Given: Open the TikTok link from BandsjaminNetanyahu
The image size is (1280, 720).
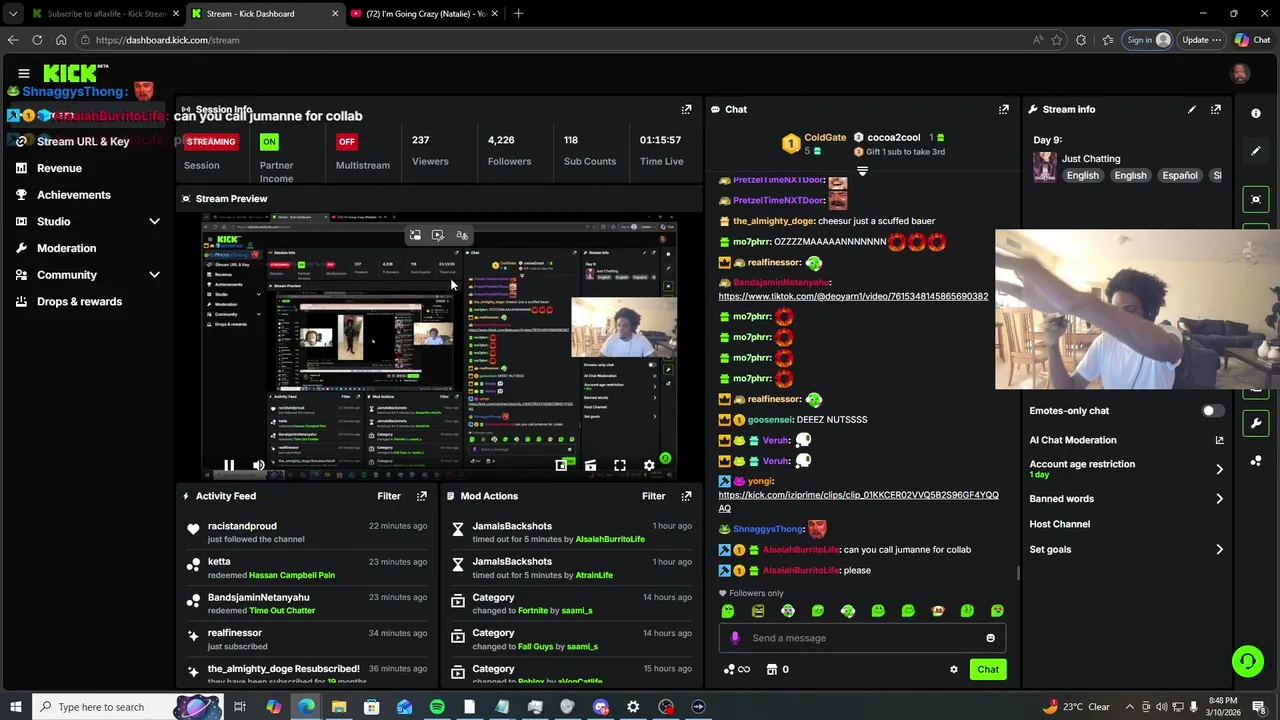Looking at the screenshot, I should pyautogui.click(x=853, y=297).
